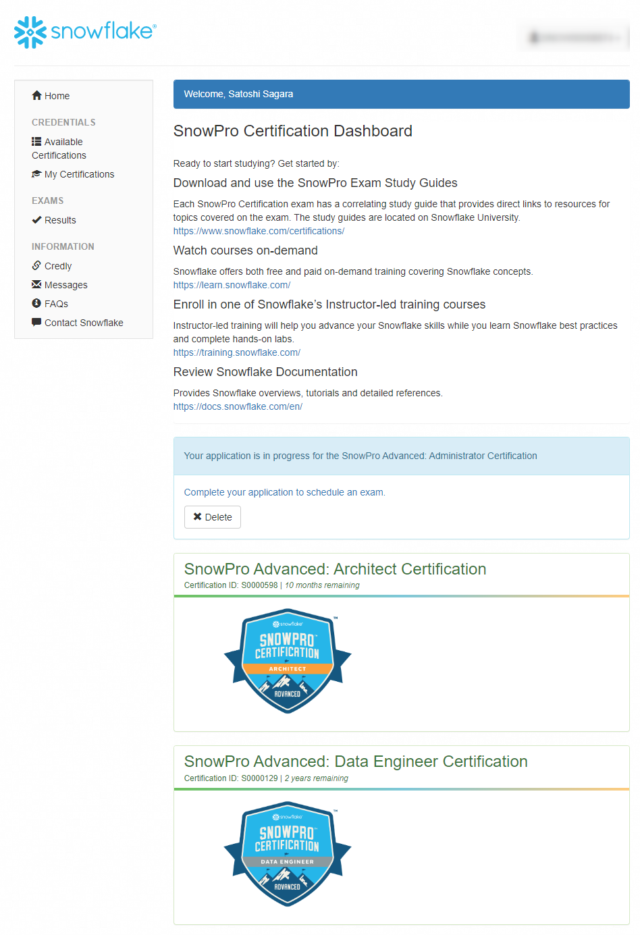Click the Data Engineer certification badge image
This screenshot has width=640, height=935.
[287, 854]
